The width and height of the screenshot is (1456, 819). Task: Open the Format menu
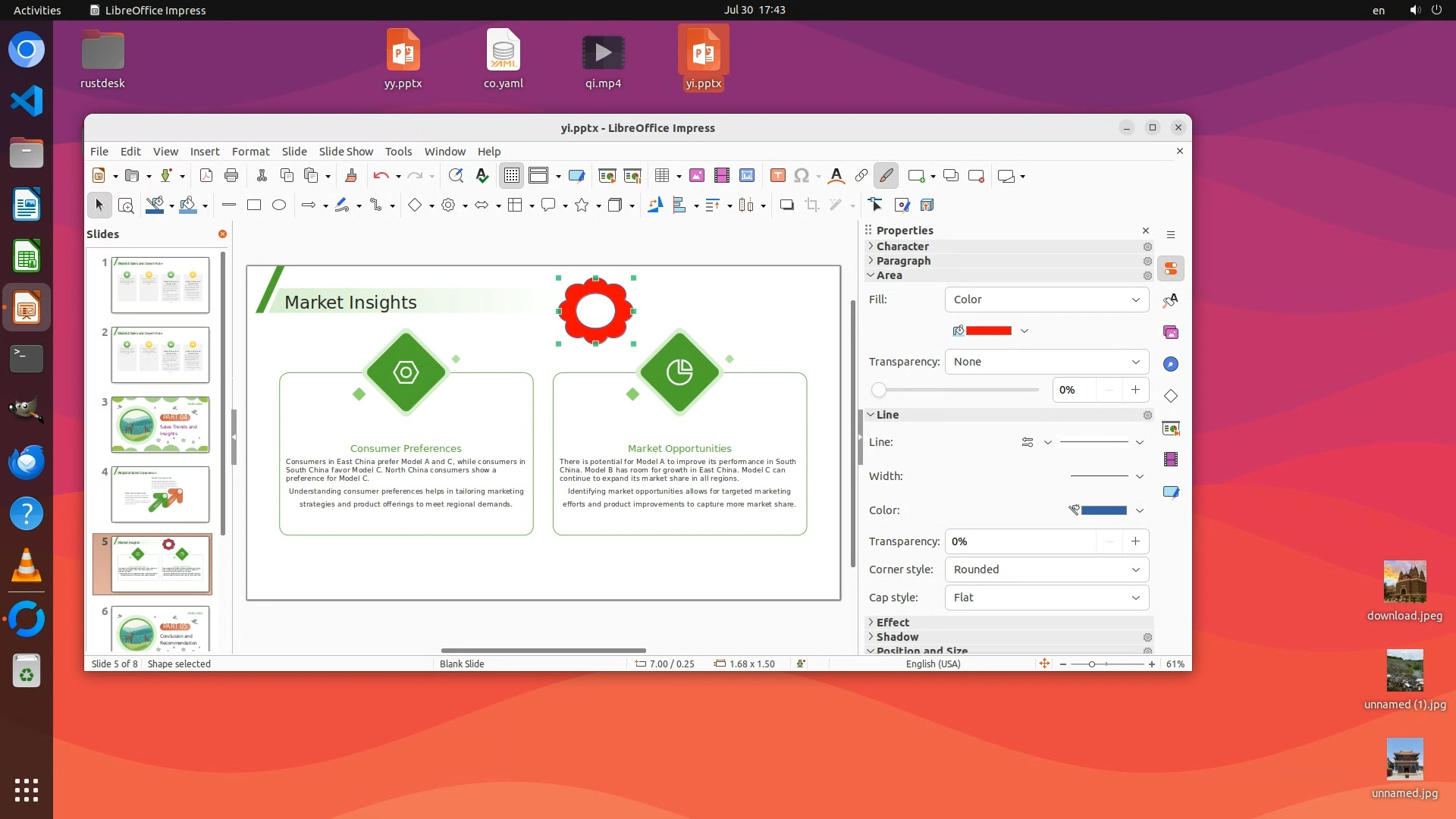(x=250, y=152)
